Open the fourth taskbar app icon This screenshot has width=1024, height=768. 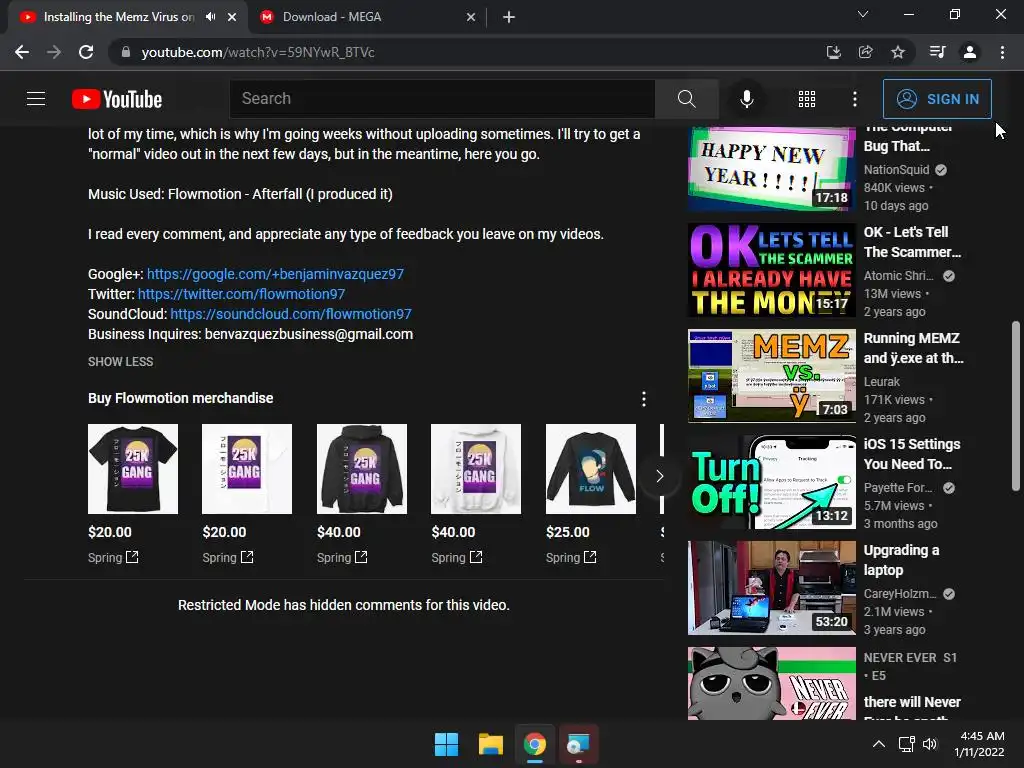pos(579,744)
